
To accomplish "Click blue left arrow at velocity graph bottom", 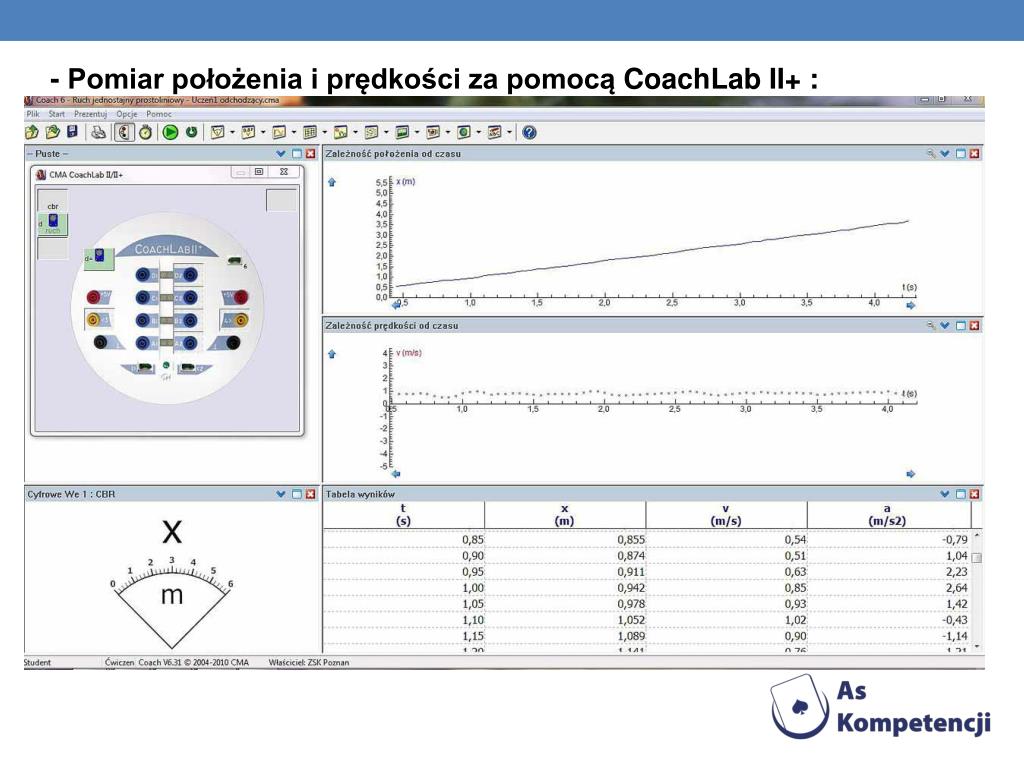I will point(396,474).
